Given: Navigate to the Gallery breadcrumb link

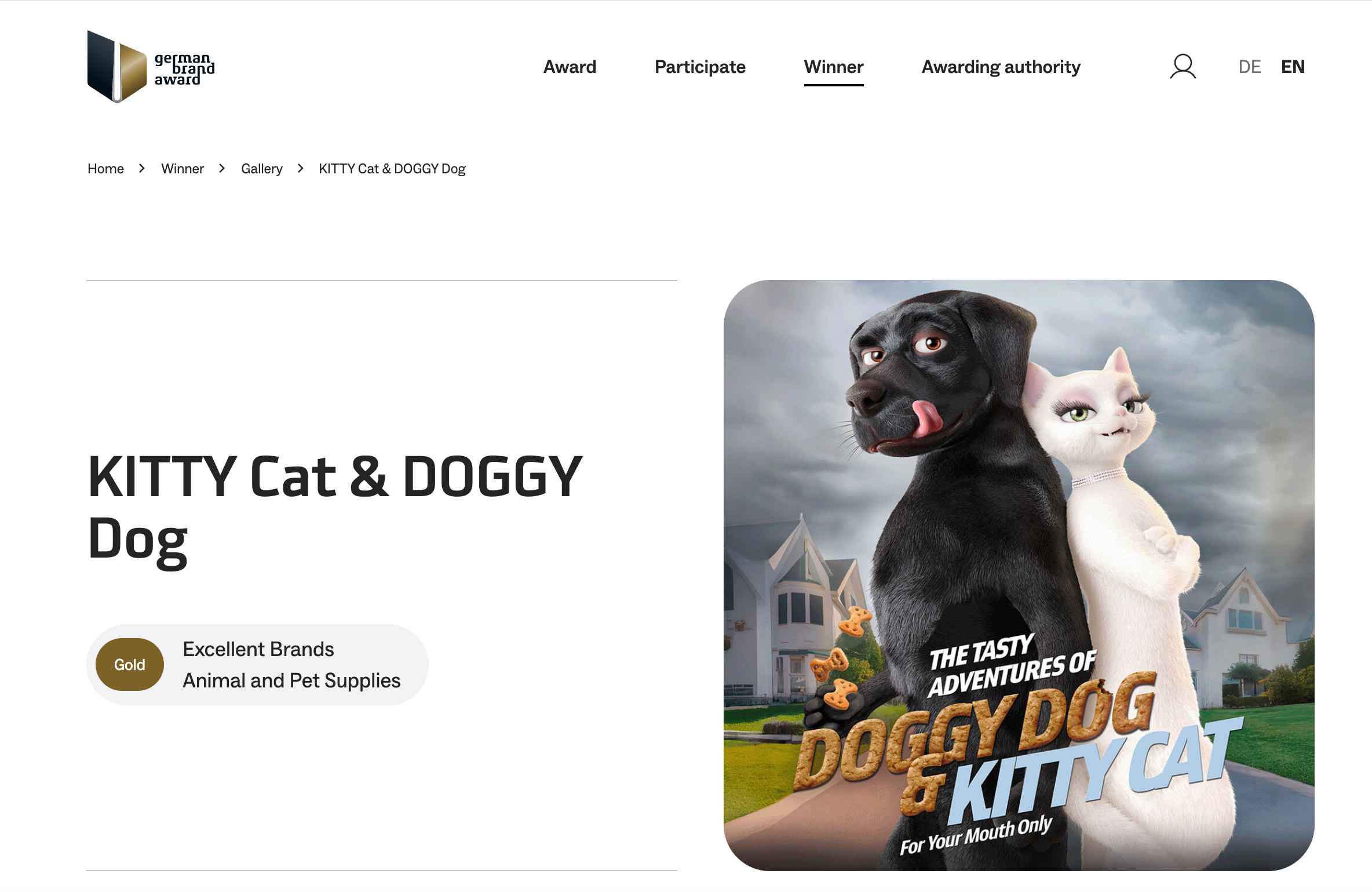Looking at the screenshot, I should (x=262, y=169).
